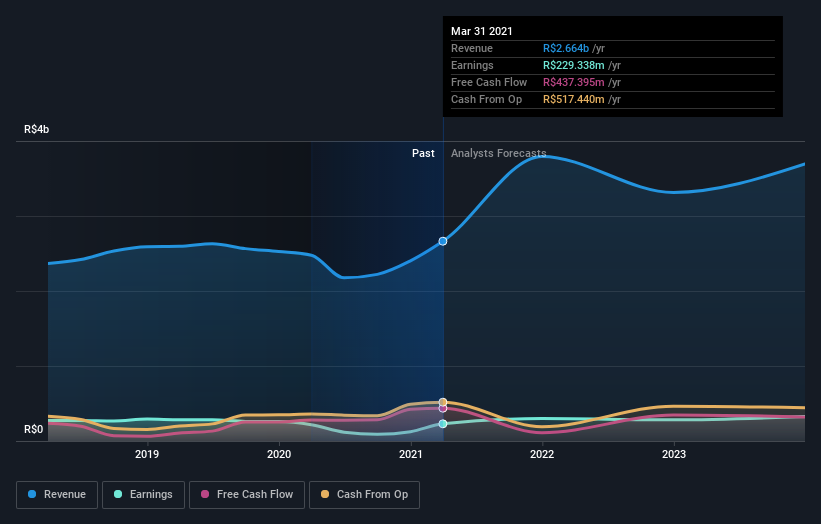Image resolution: width=821 pixels, height=524 pixels.
Task: Click the 2020 x-axis label
Action: [279, 454]
